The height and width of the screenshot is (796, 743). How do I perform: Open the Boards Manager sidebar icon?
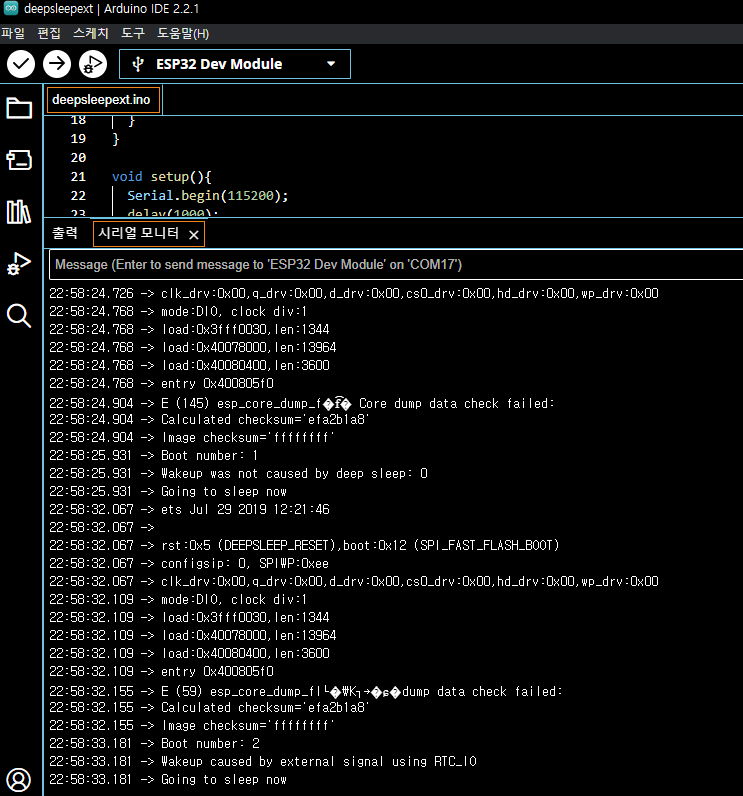pos(19,159)
